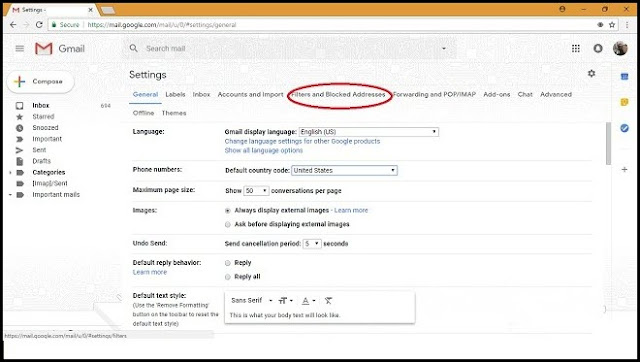This screenshot has height=362, width=640.
Task: Open Default country code dropdown
Action: pyautogui.click(x=344, y=170)
